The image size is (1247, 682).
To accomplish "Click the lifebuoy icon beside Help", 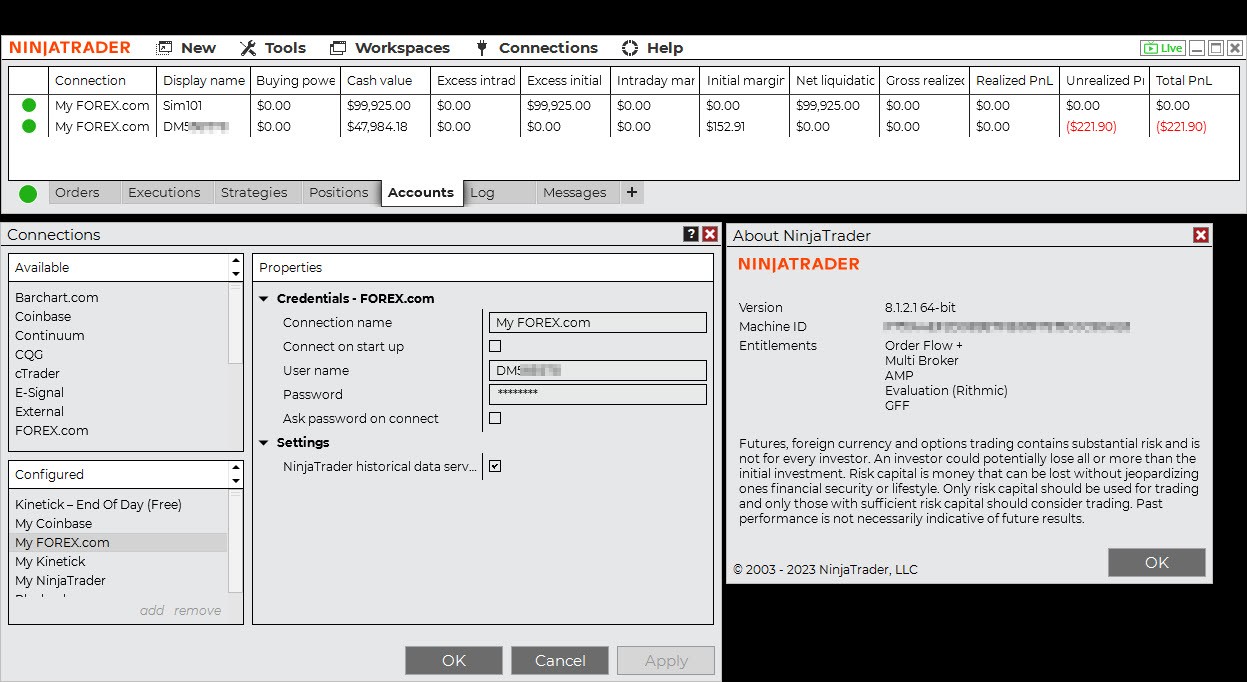I will click(630, 48).
